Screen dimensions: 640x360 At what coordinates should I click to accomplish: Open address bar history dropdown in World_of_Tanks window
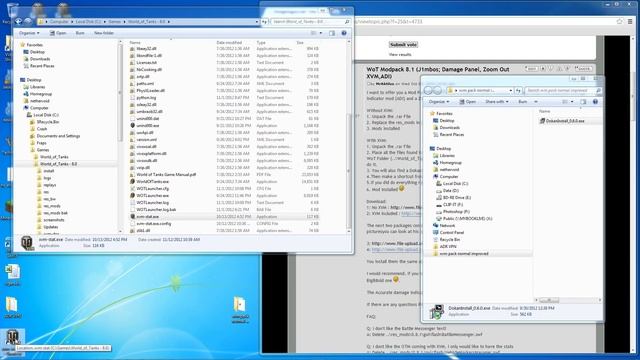click(x=257, y=22)
